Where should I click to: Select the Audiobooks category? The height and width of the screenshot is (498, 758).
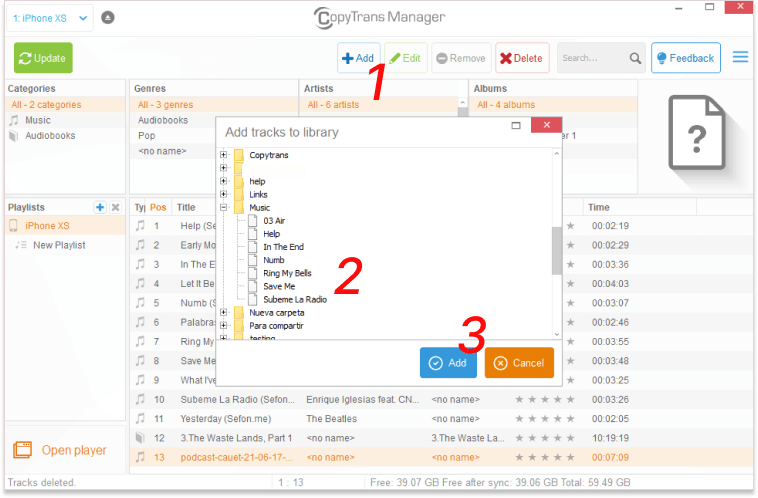pyautogui.click(x=65, y=135)
